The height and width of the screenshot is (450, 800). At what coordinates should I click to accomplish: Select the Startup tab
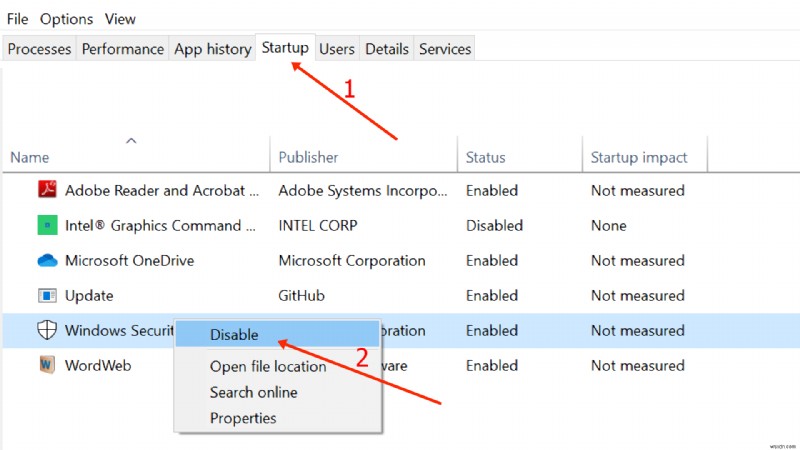(285, 48)
